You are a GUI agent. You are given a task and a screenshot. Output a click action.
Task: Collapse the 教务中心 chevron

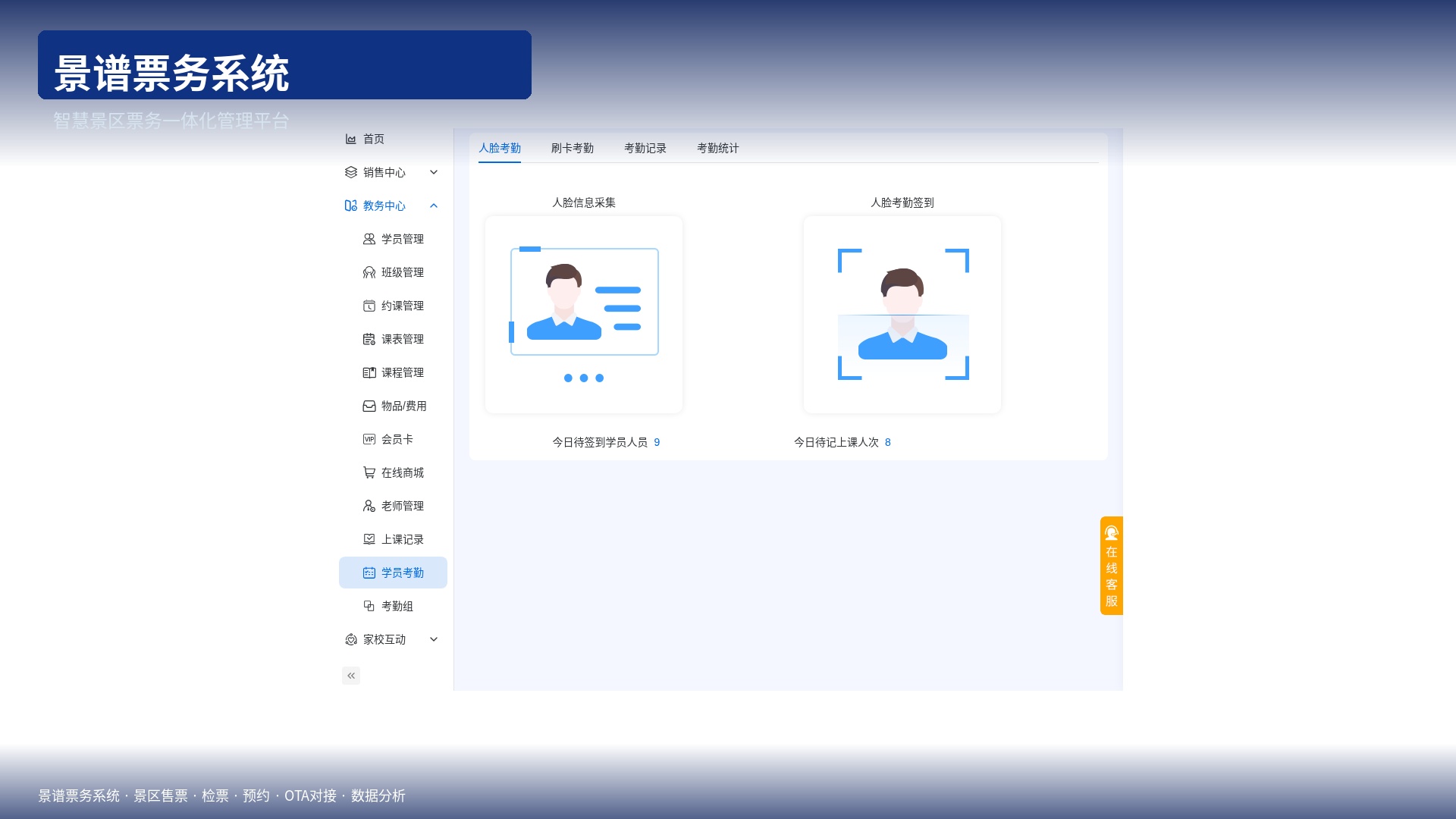click(x=434, y=206)
